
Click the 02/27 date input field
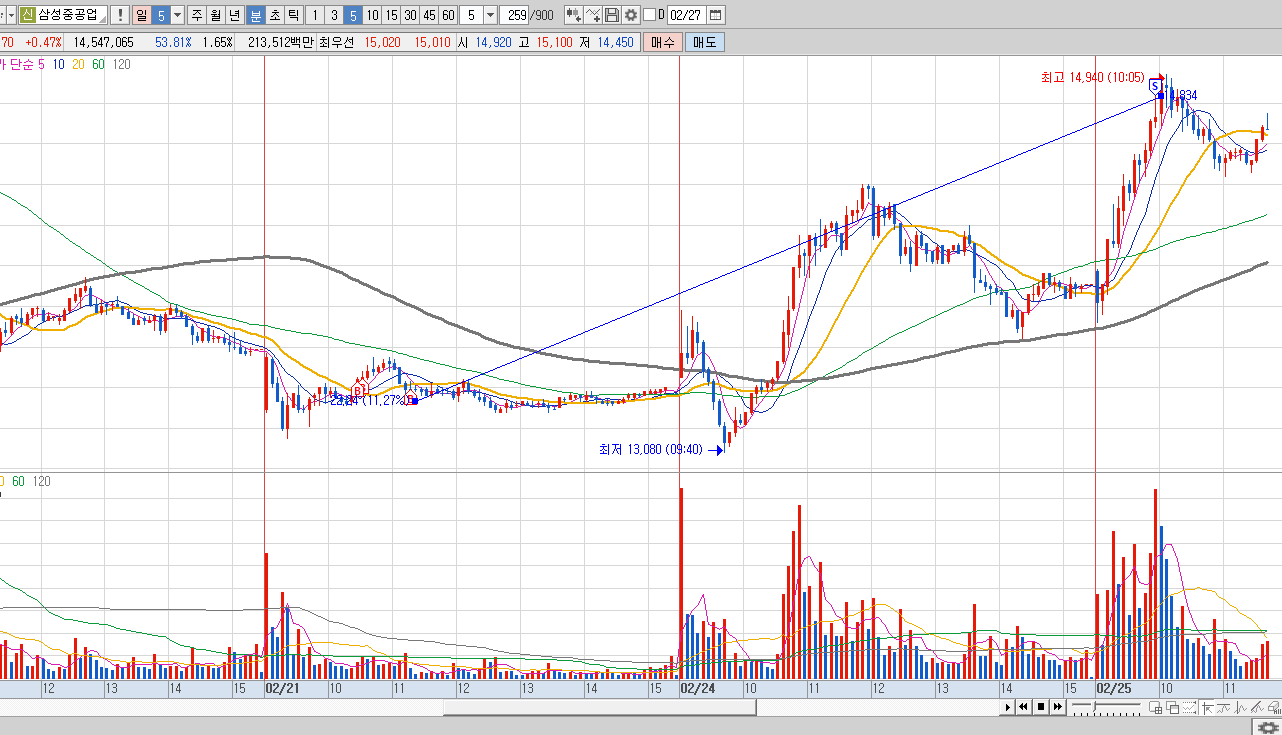[686, 15]
